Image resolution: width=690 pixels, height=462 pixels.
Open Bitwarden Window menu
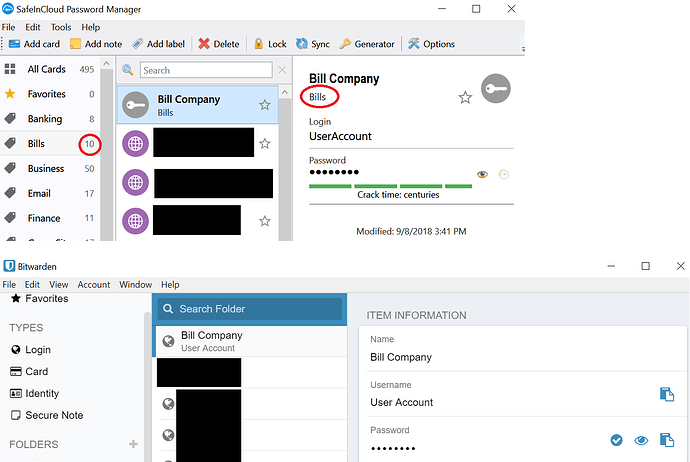(x=136, y=285)
